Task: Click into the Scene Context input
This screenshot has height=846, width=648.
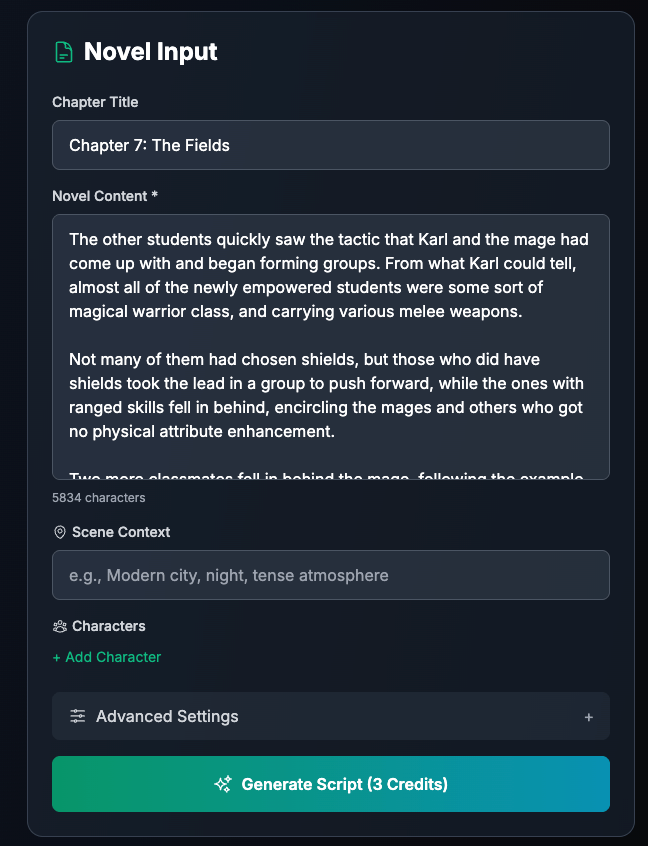Action: click(330, 575)
